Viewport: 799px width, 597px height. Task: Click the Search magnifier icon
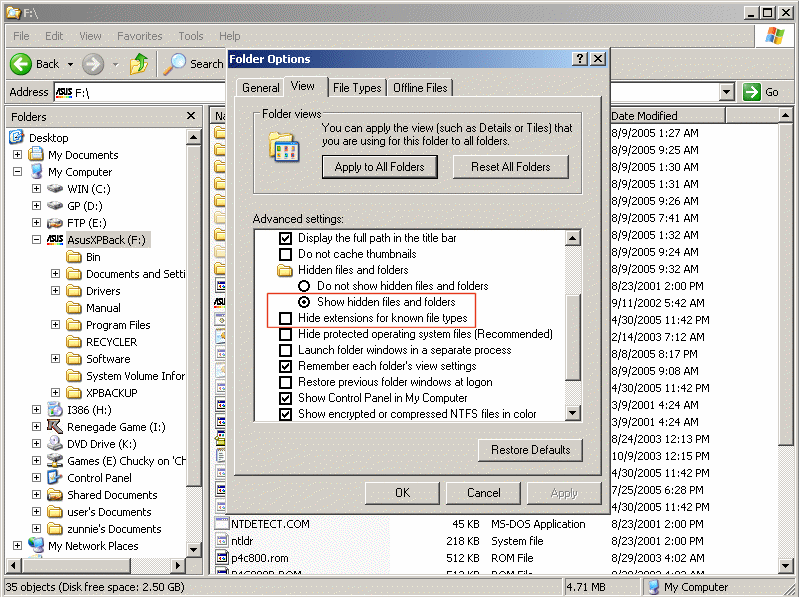176,64
